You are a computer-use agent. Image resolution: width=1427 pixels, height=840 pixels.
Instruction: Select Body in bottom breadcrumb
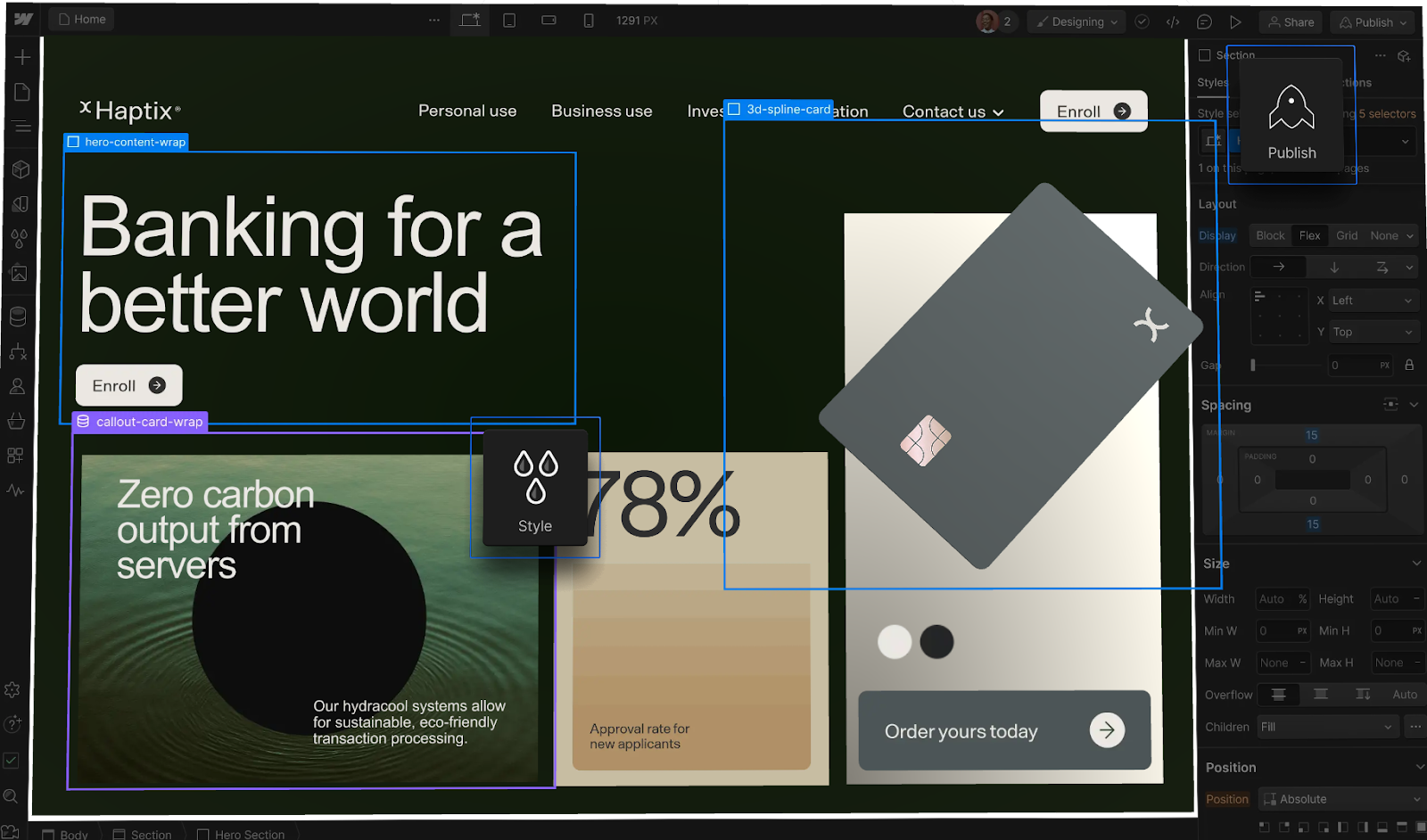(x=65, y=835)
